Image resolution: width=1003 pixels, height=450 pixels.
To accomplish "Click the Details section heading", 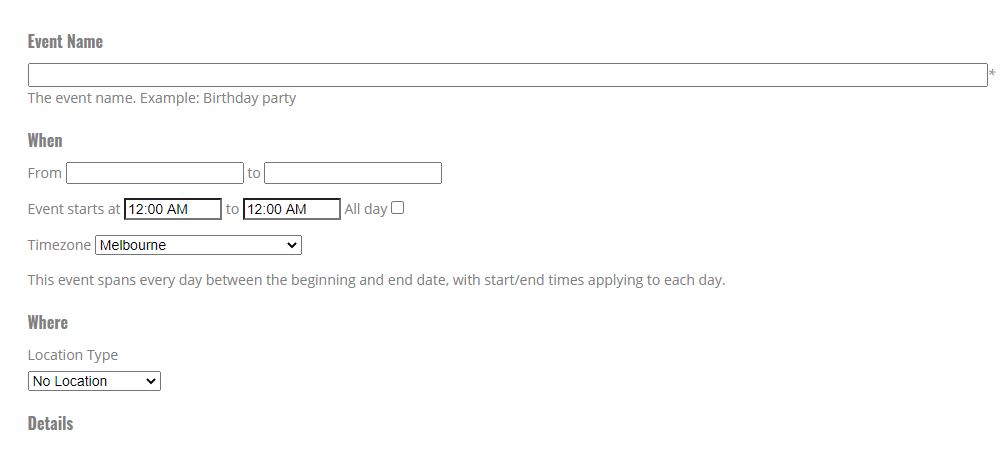I will pos(50,423).
